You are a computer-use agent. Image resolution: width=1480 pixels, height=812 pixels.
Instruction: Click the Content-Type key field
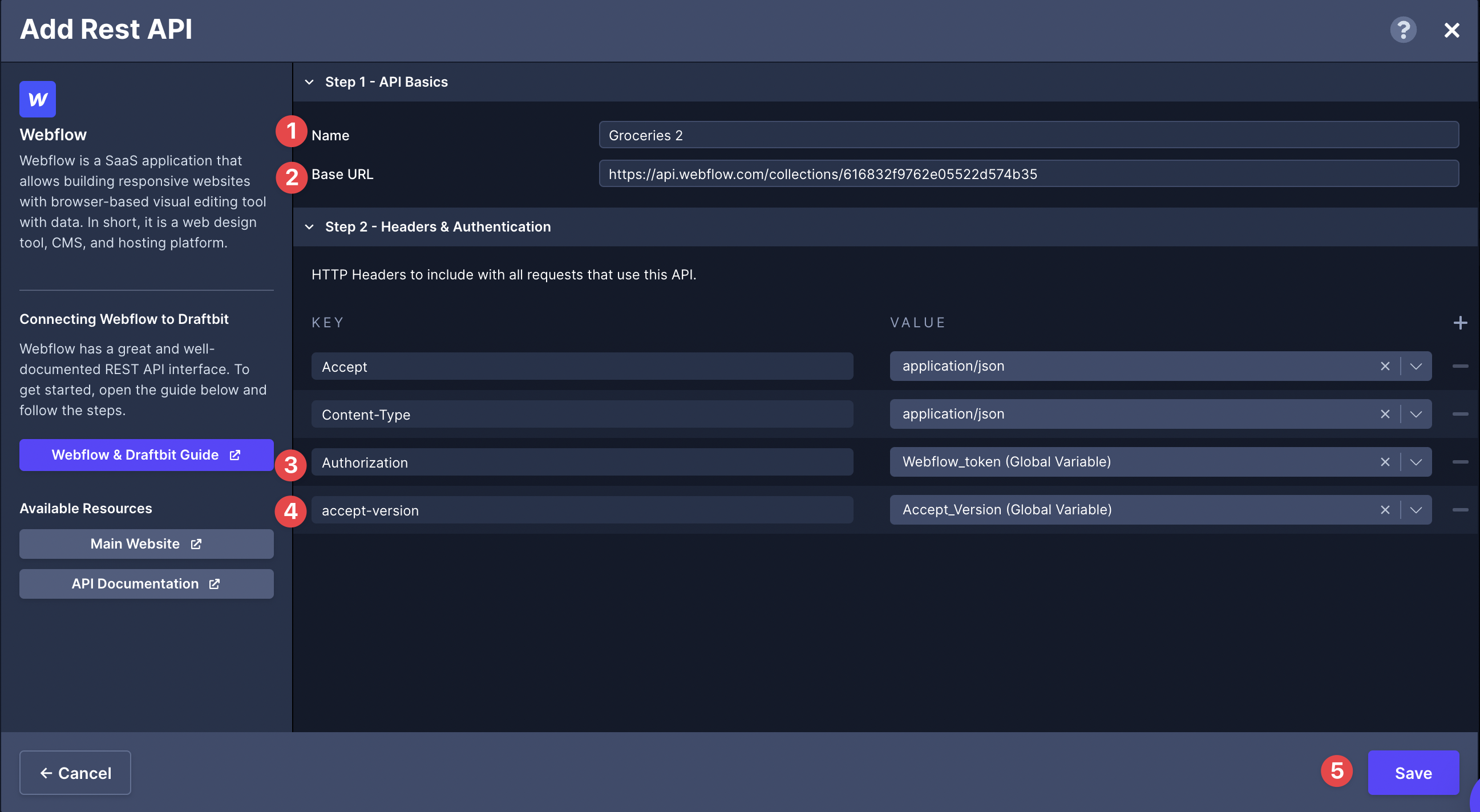[582, 414]
